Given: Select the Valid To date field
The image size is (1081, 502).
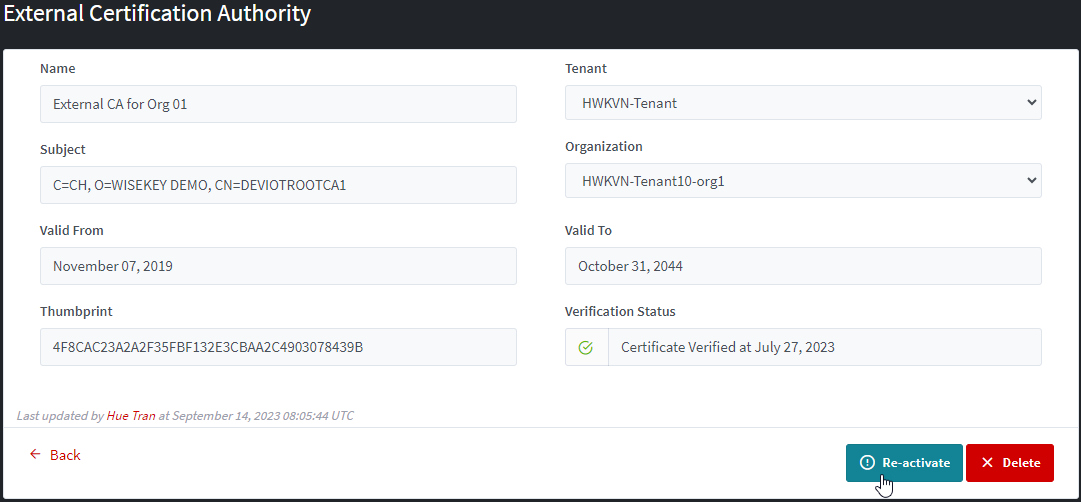Looking at the screenshot, I should pos(803,266).
